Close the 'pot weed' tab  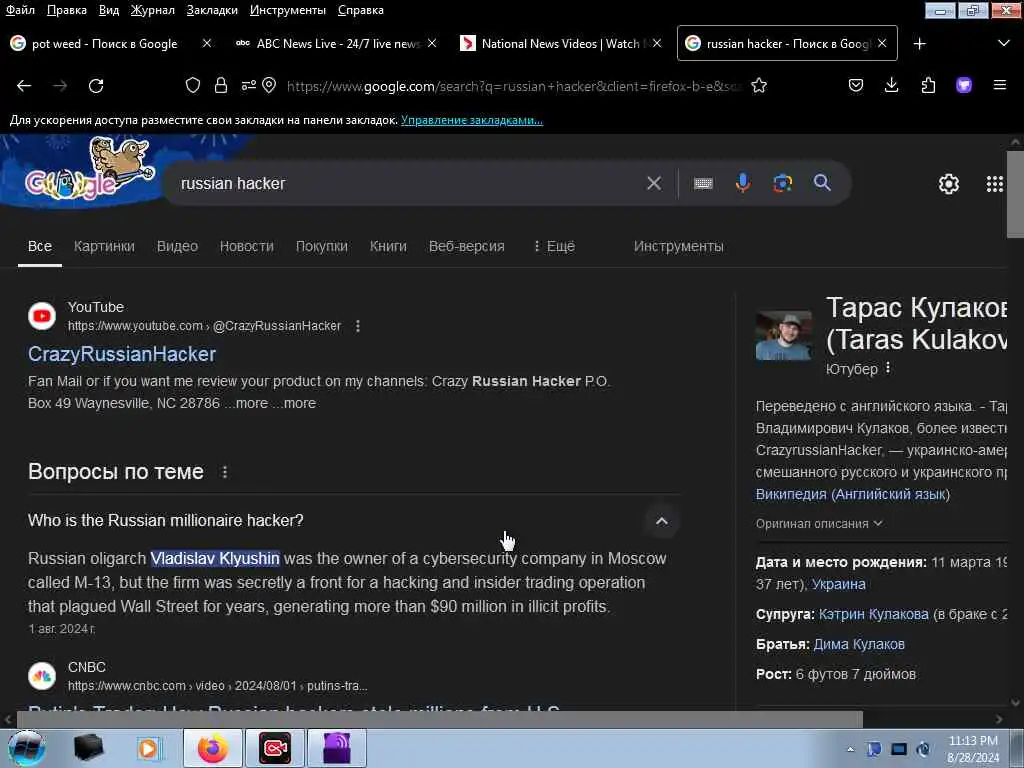(x=207, y=44)
